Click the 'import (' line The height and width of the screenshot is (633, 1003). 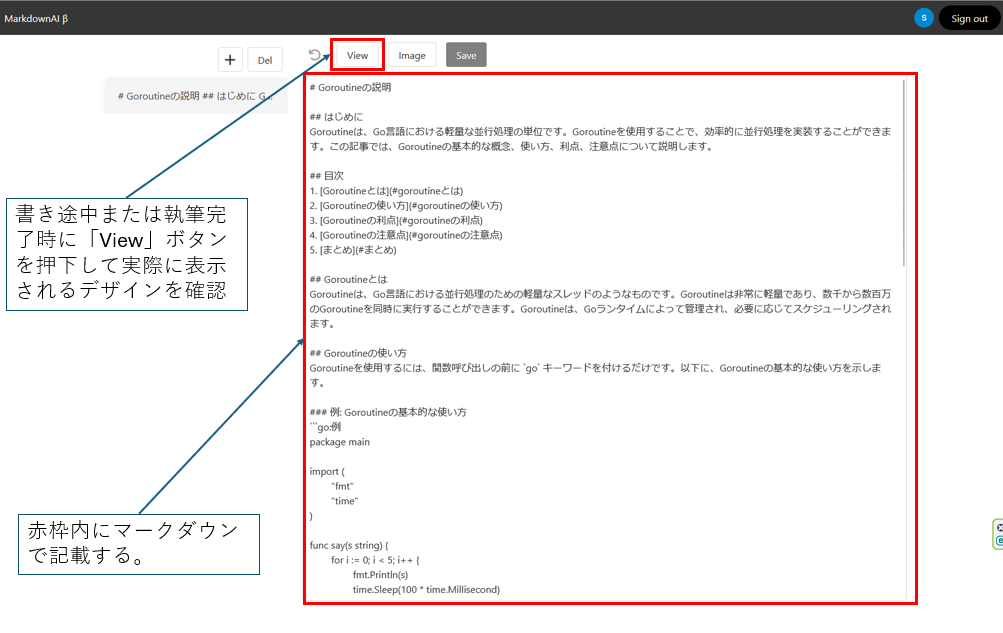tap(327, 471)
